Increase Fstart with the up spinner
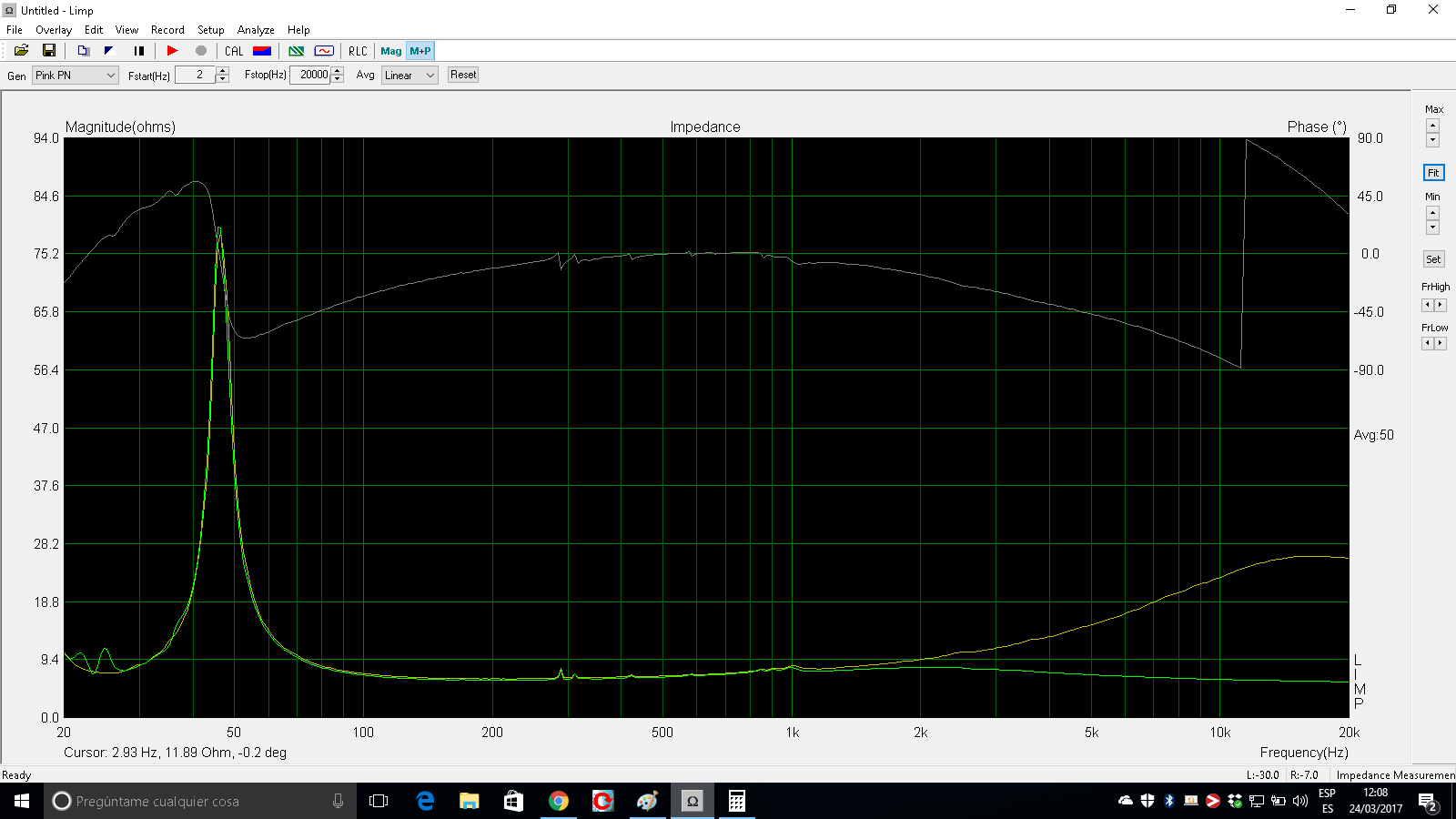1456x819 pixels. click(x=222, y=71)
